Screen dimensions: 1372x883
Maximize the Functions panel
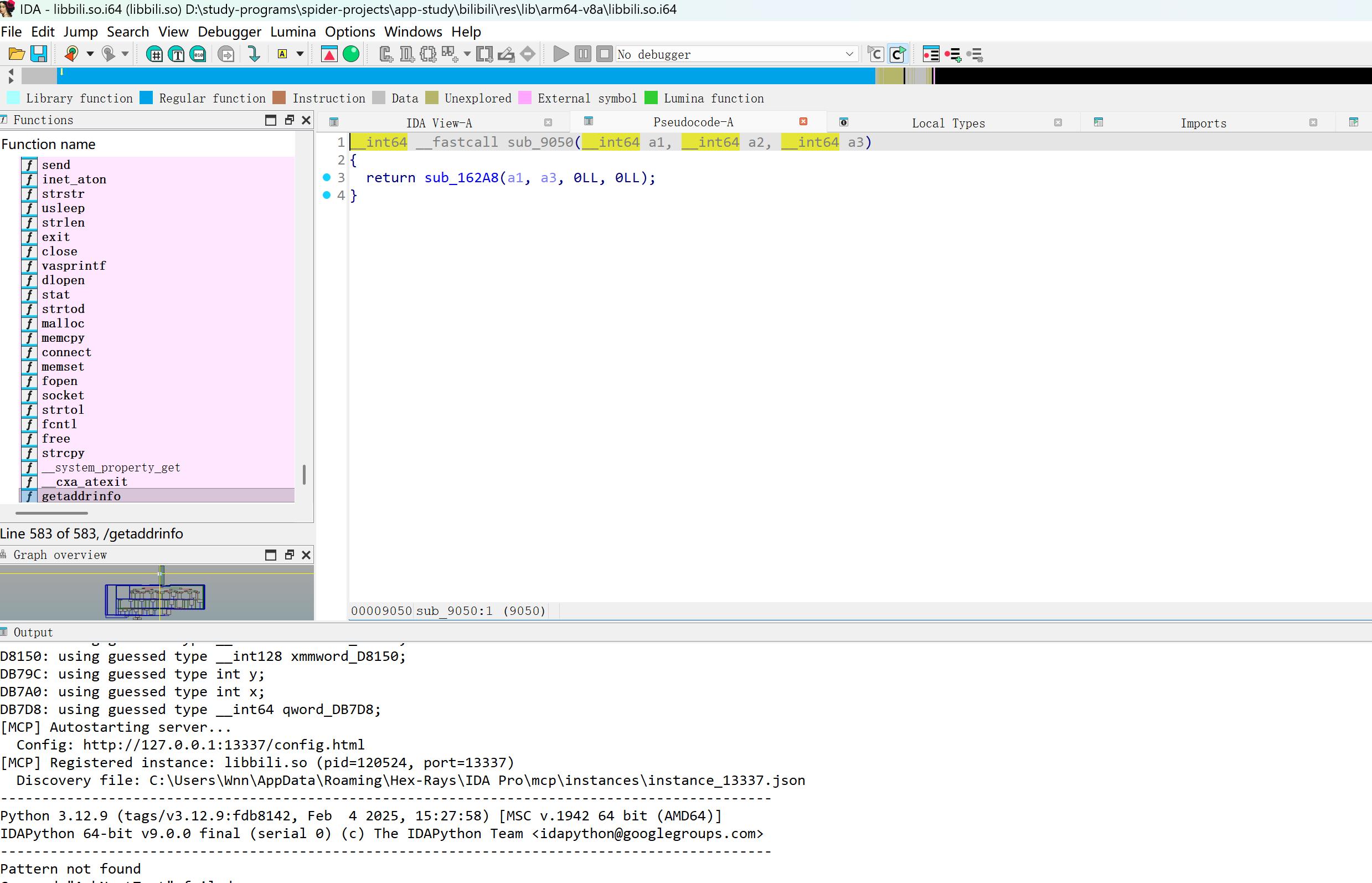[271, 120]
